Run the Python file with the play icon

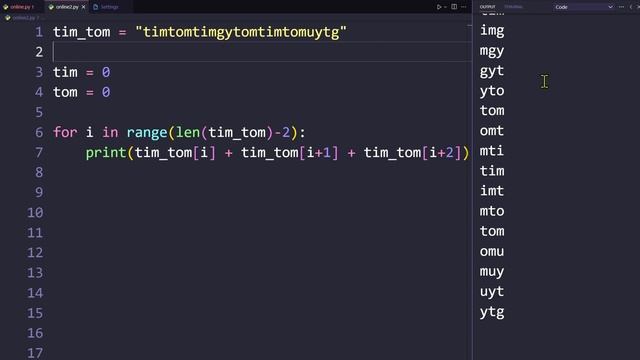tap(439, 7)
